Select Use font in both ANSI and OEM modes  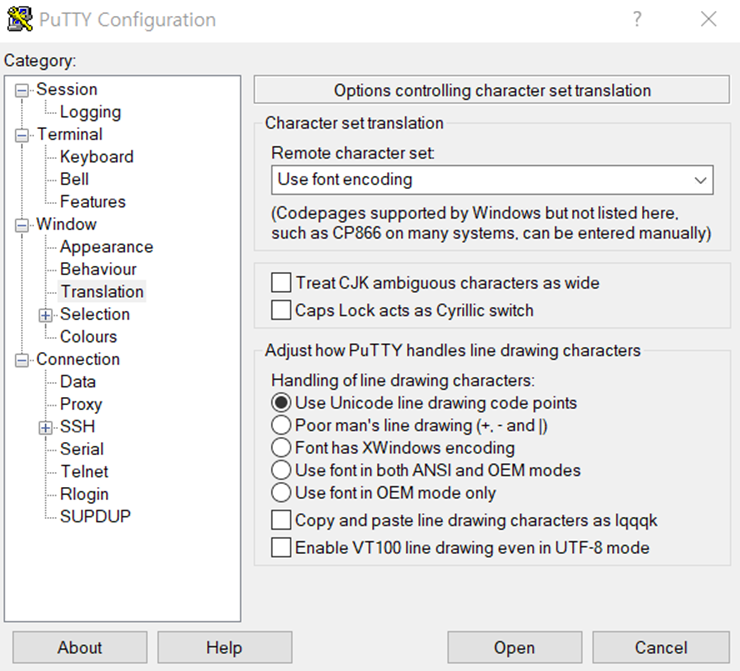[x=281, y=470]
